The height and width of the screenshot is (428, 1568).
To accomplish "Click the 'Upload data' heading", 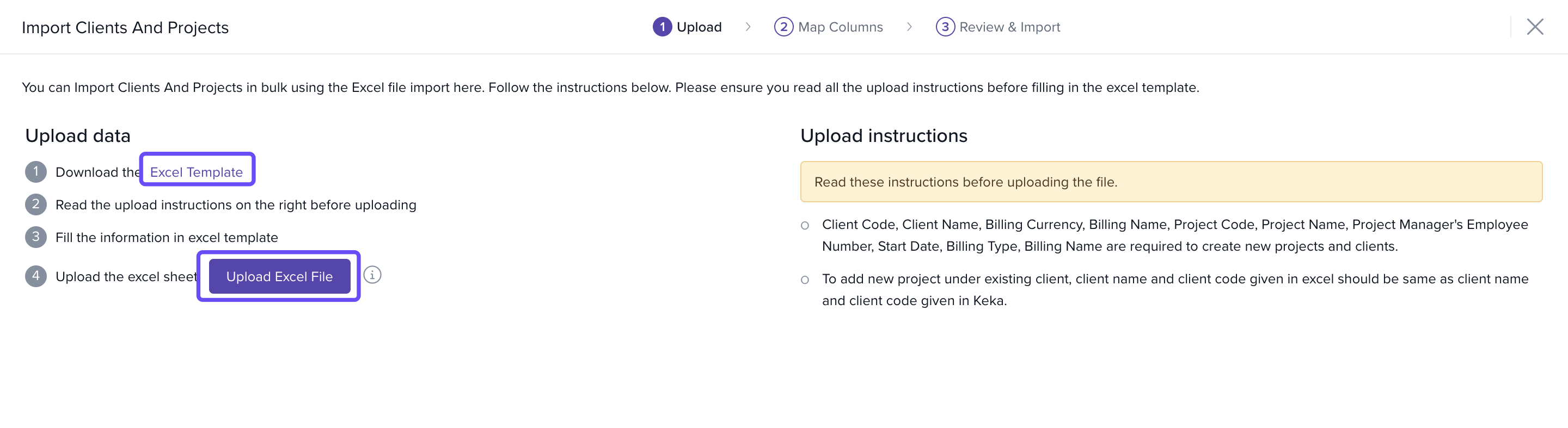I will click(x=78, y=135).
